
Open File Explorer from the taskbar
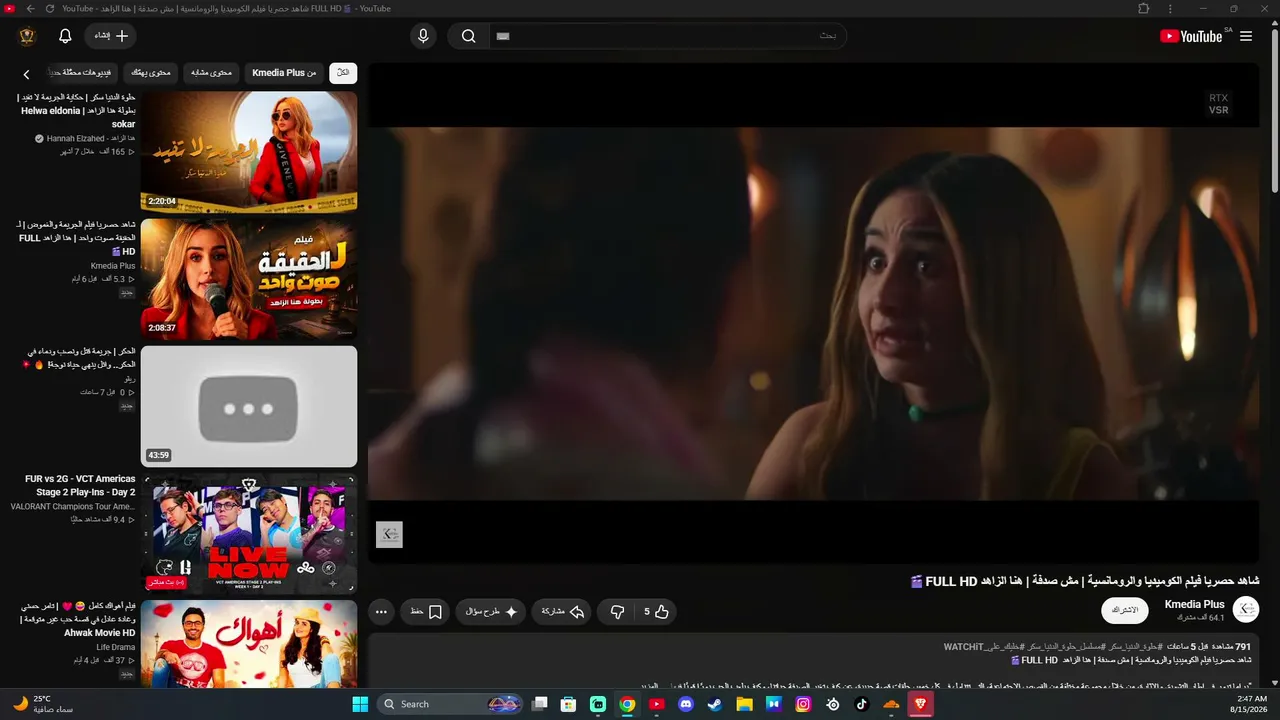pyautogui.click(x=744, y=704)
